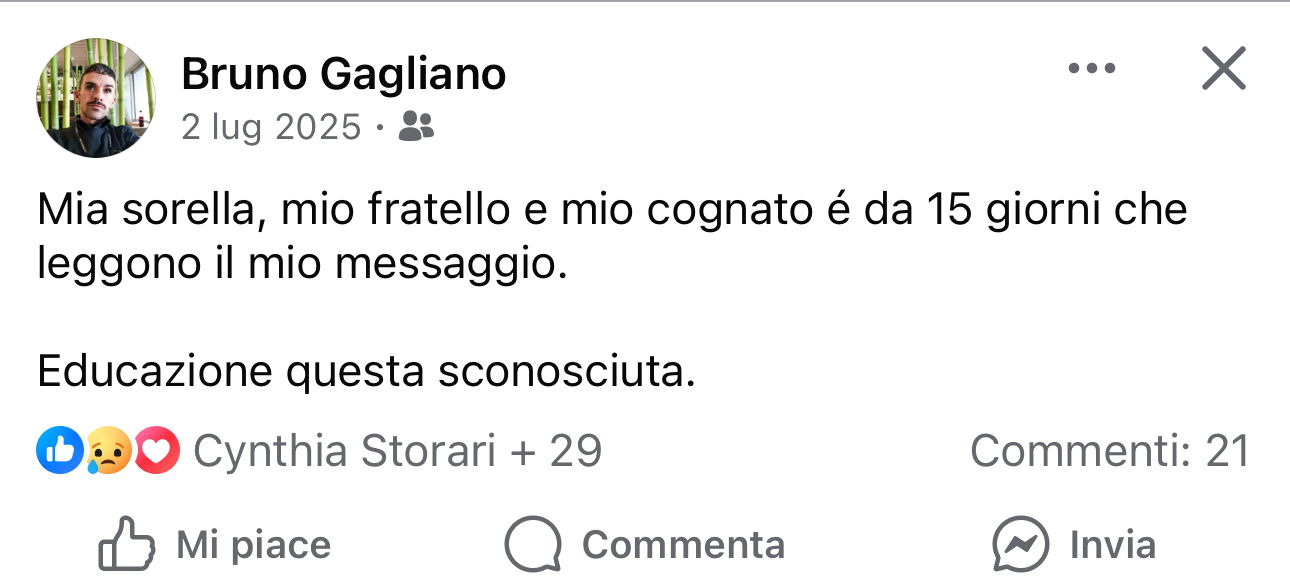Screen dimensions: 1290x585
Task: Click Bruno Gagliano's profile picture
Action: (x=96, y=98)
